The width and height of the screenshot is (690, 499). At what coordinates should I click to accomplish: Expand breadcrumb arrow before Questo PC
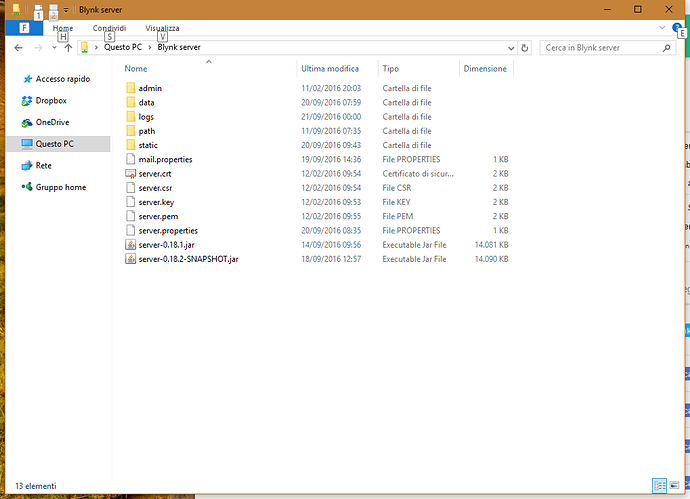[96, 47]
